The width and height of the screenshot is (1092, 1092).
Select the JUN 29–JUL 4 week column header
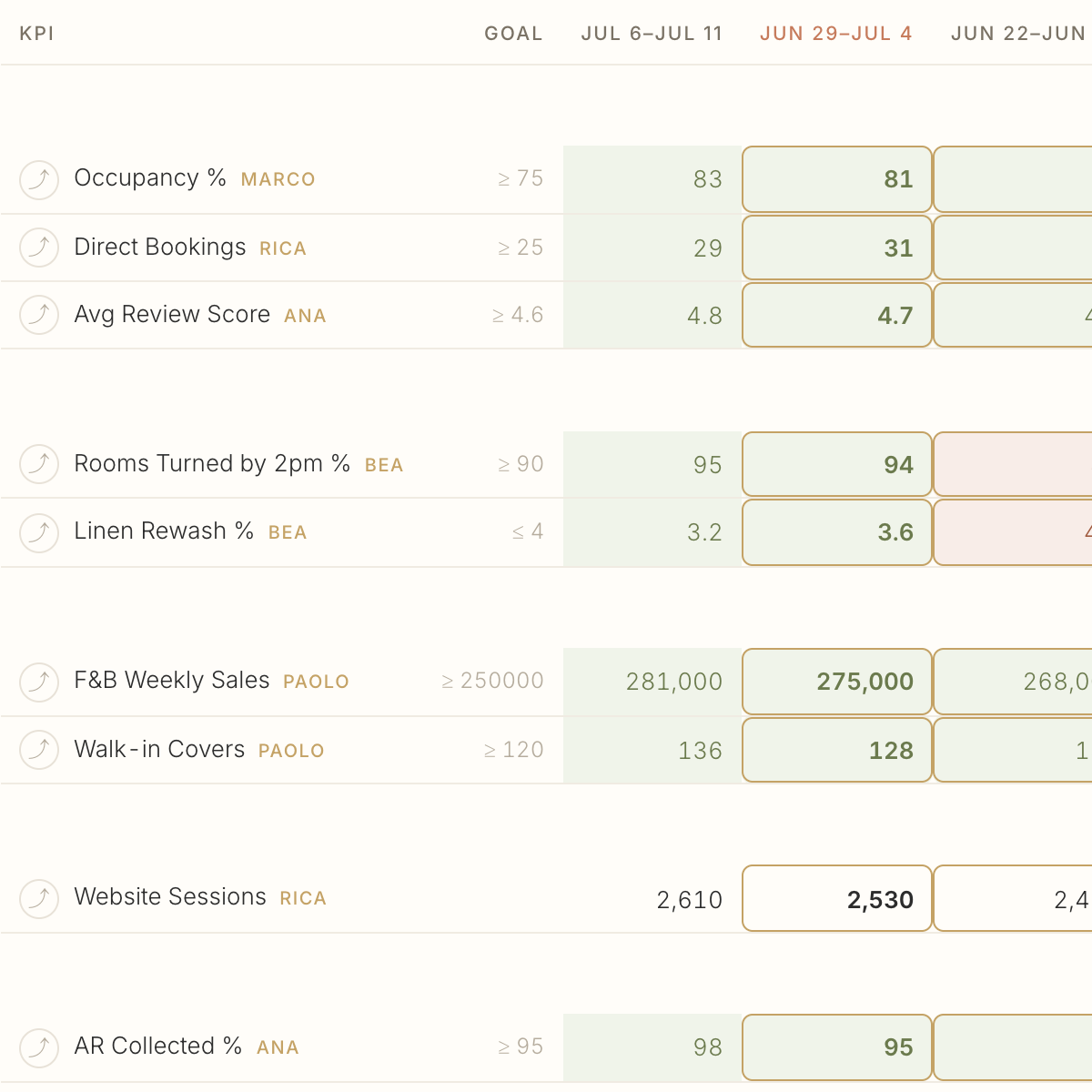pos(835,34)
